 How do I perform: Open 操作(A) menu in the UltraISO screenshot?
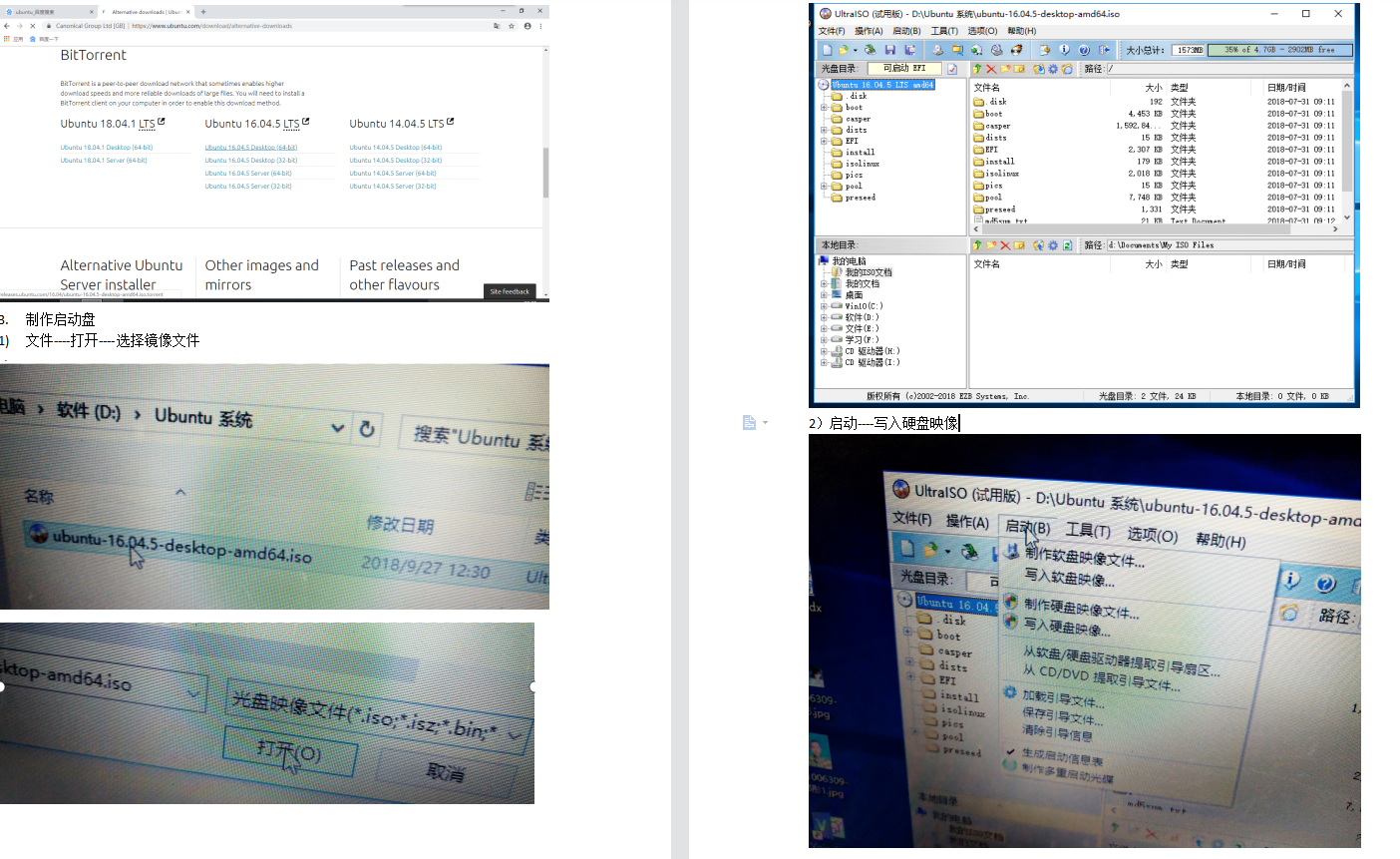tap(869, 31)
